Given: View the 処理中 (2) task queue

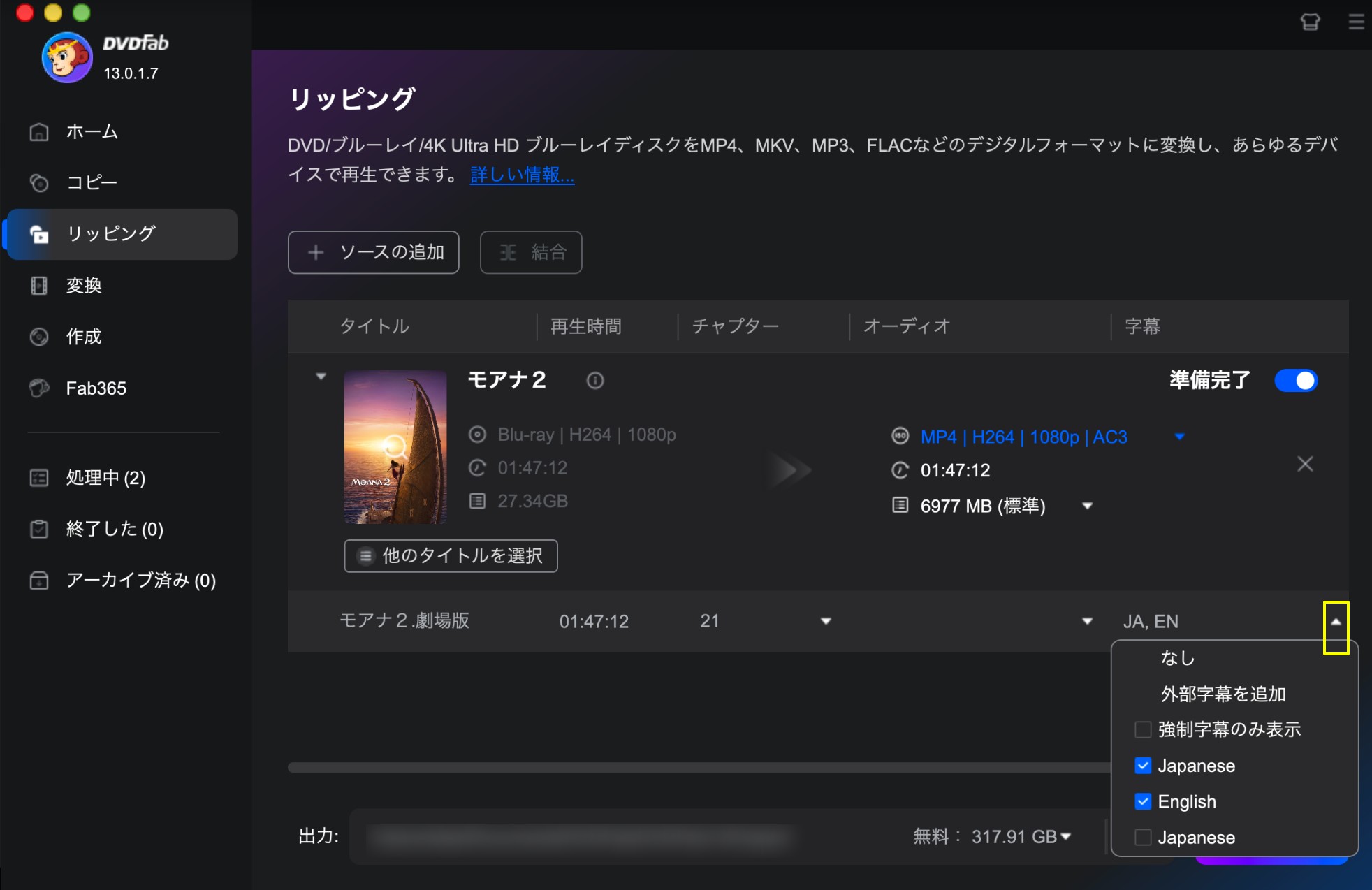Looking at the screenshot, I should pos(122,478).
